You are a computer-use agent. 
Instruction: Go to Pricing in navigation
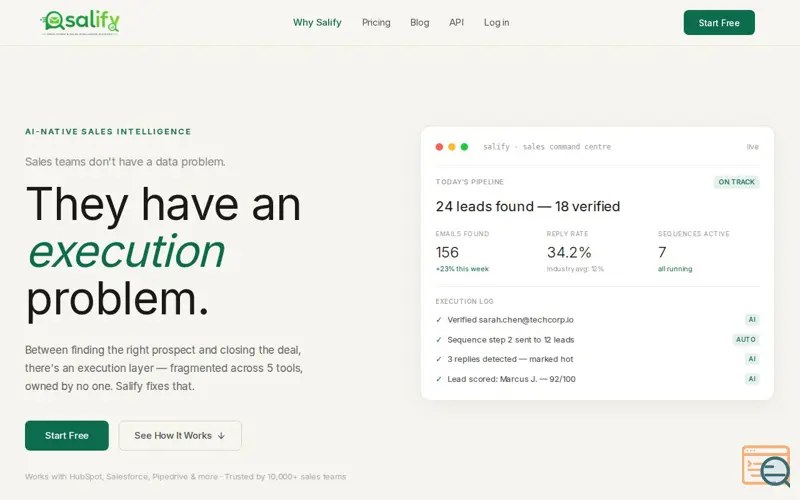(x=376, y=22)
